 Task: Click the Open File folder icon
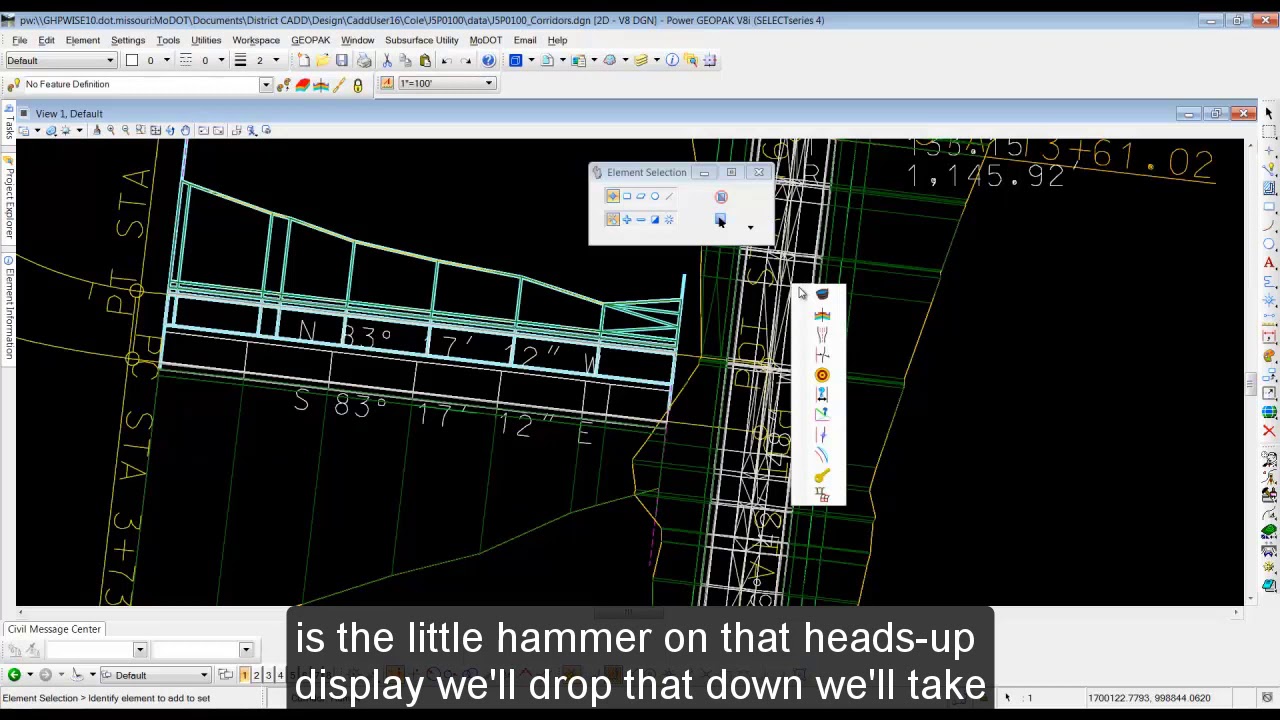tap(323, 61)
